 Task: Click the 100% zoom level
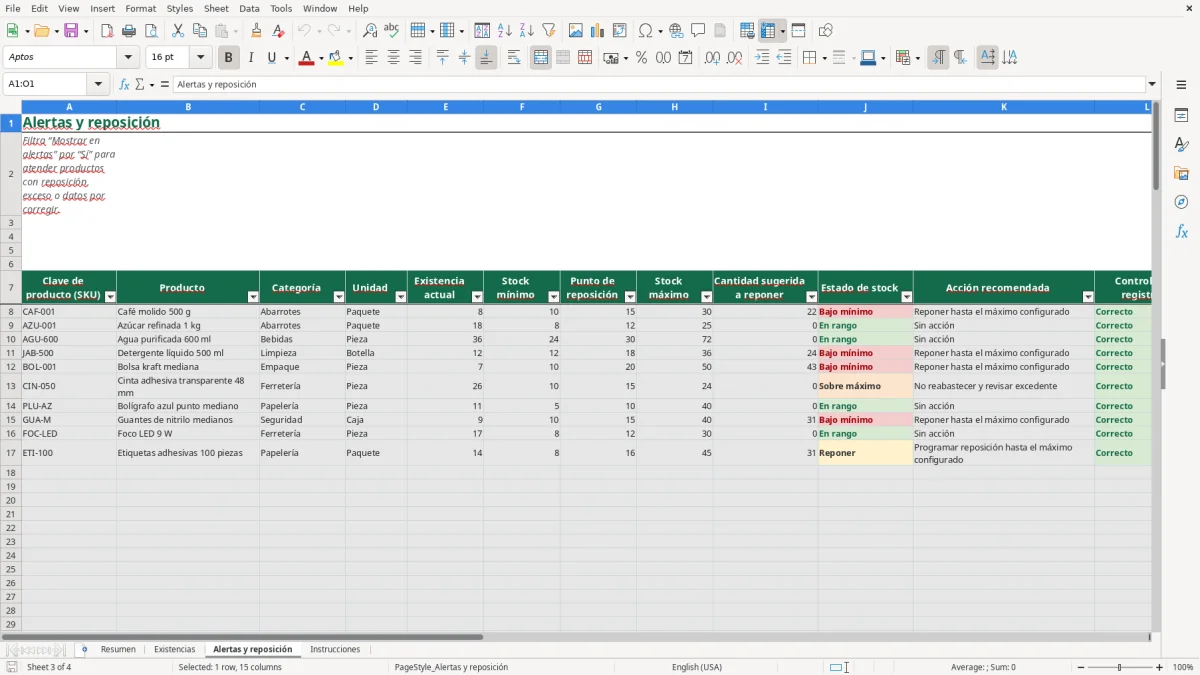tap(1183, 667)
